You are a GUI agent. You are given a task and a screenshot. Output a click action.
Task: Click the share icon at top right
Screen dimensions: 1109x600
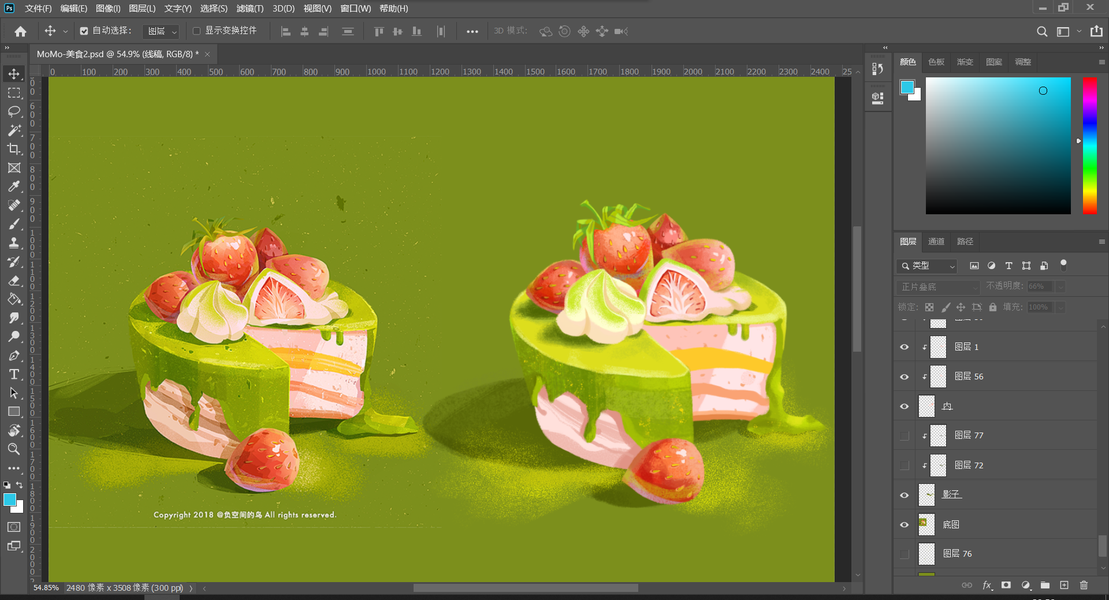1096,31
